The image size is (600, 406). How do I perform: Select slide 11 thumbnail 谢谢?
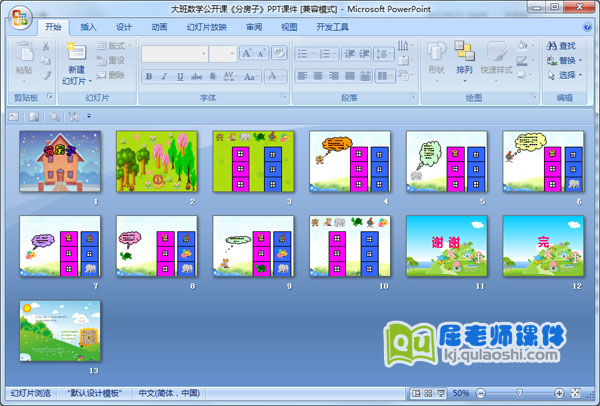pos(447,246)
